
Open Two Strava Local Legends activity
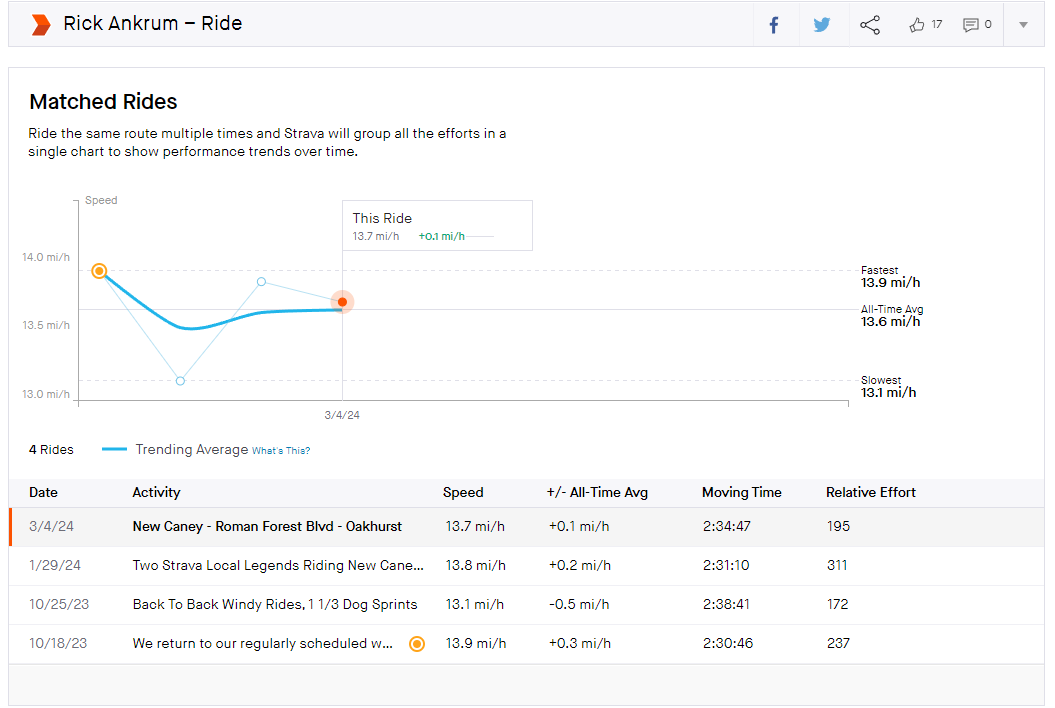click(278, 565)
